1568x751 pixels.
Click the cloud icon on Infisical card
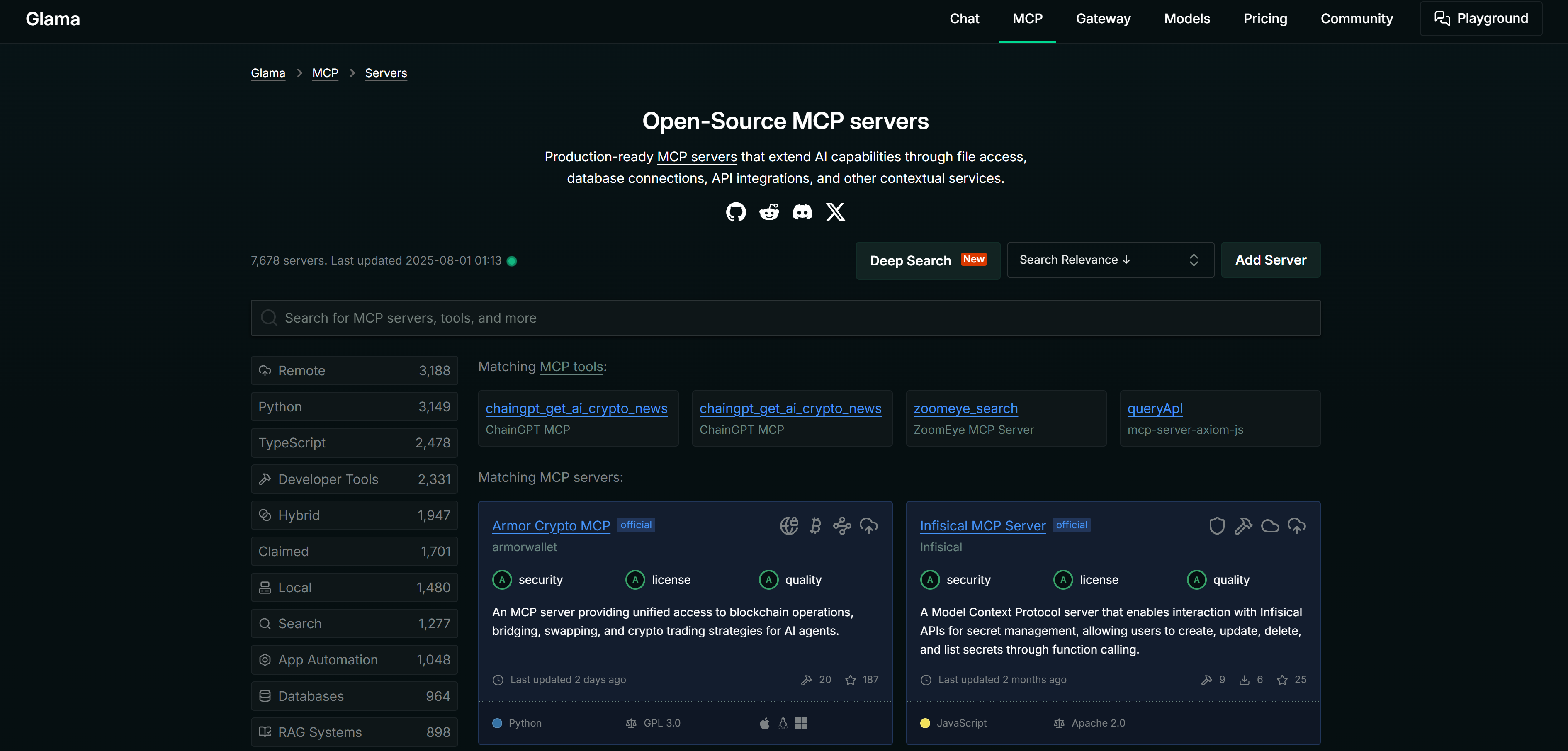coord(1270,525)
